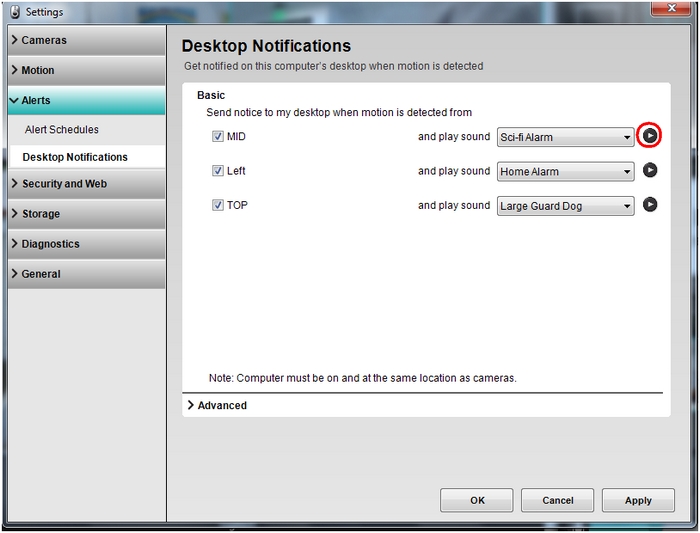
Task: Play the Home Alarm sound preview
Action: tap(650, 171)
